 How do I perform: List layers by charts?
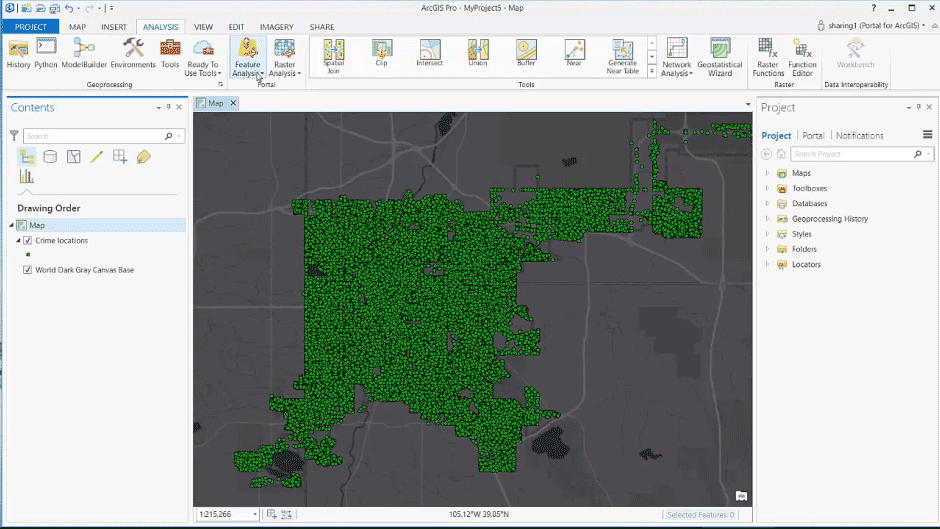(26, 176)
